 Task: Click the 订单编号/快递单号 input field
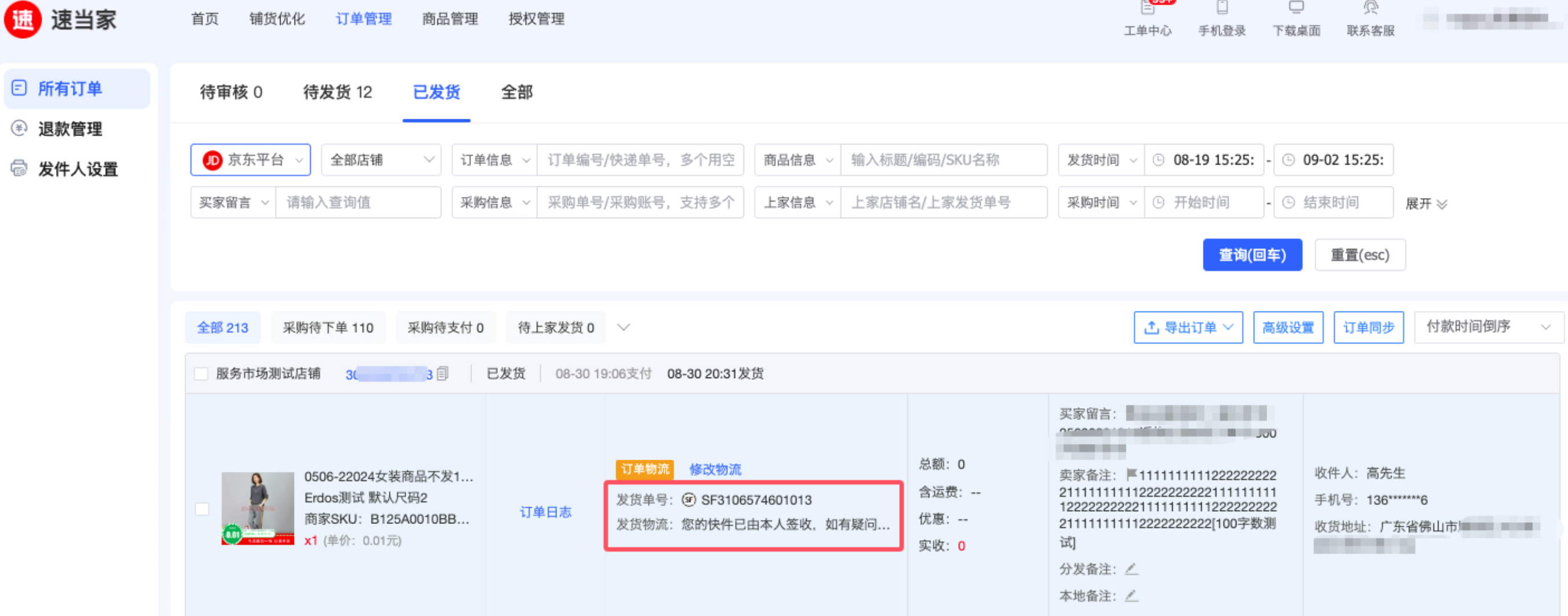point(640,160)
